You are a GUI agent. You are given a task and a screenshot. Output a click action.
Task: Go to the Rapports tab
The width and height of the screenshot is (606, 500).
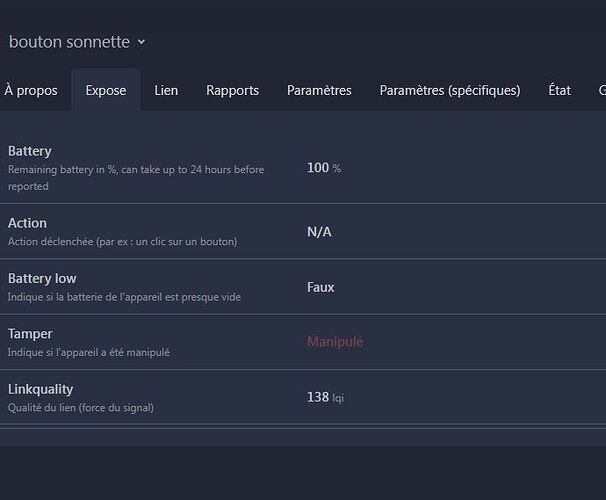point(232,90)
